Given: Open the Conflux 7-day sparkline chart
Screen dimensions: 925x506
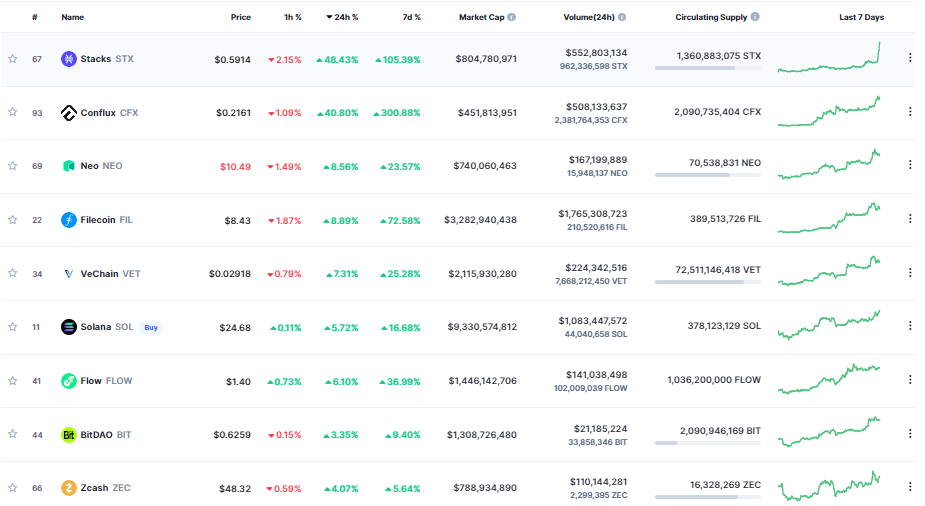Looking at the screenshot, I should point(829,111).
